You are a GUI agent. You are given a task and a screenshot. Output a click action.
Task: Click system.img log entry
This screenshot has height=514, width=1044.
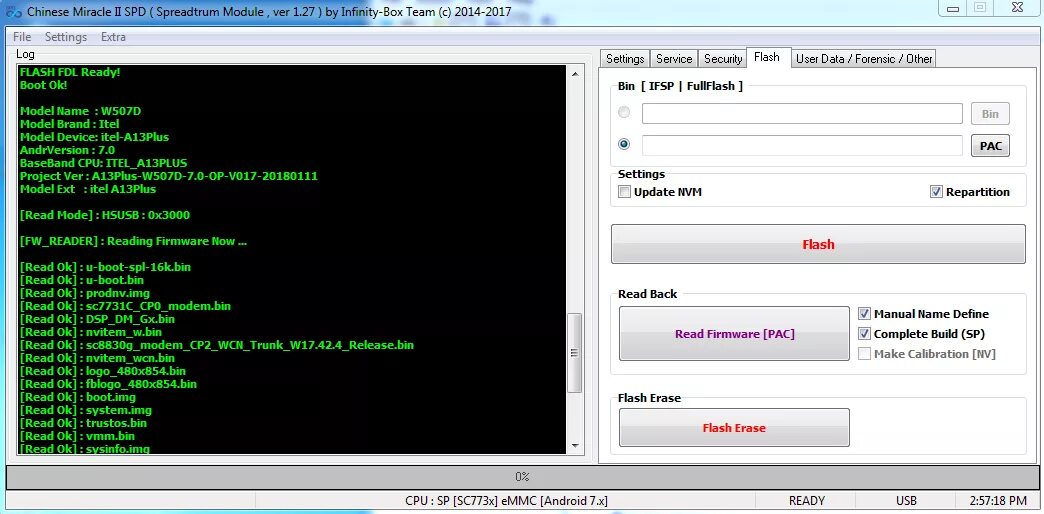tap(85, 410)
